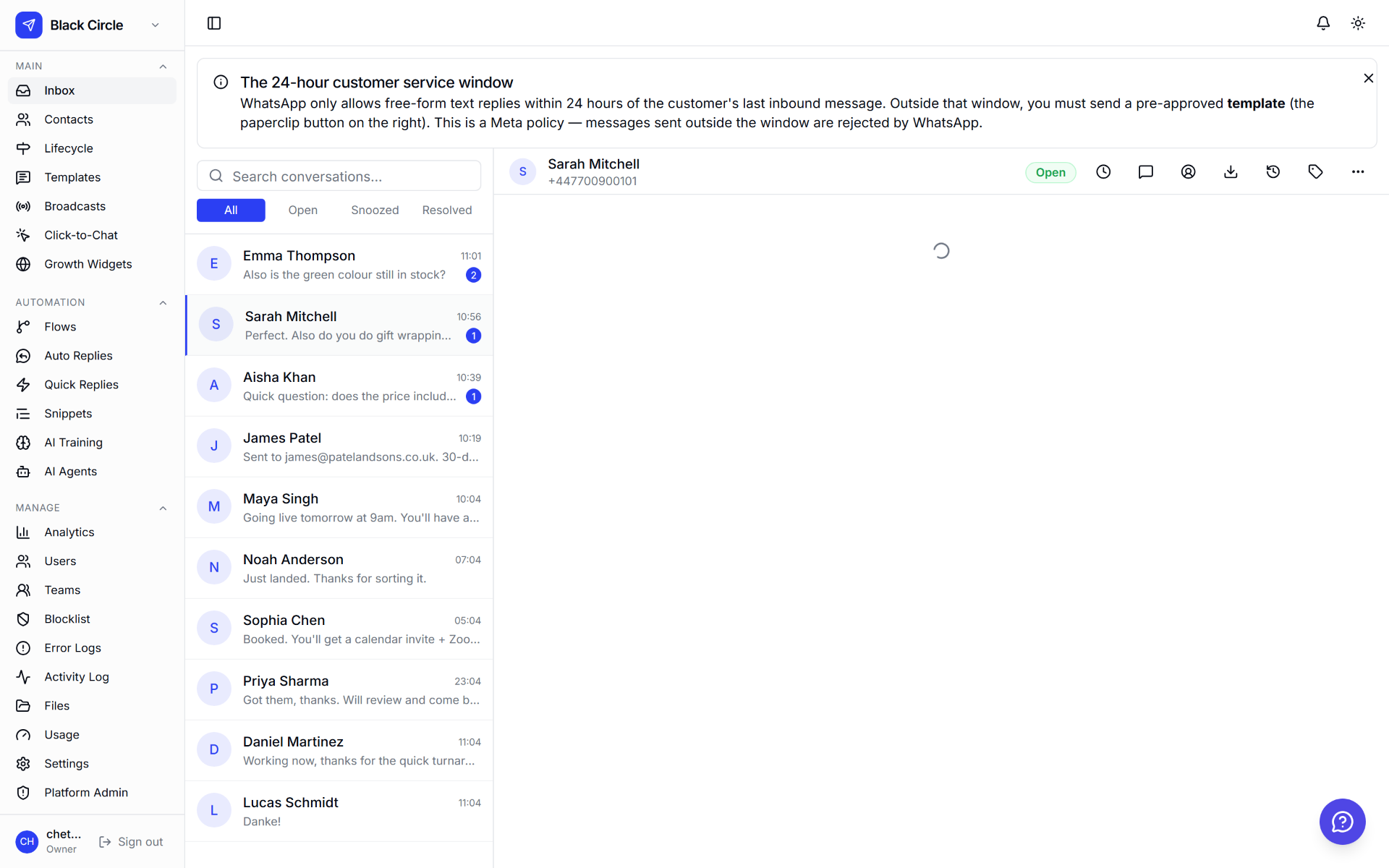The width and height of the screenshot is (1389, 868).
Task: Open Activity Log in sidebar
Action: [92, 677]
